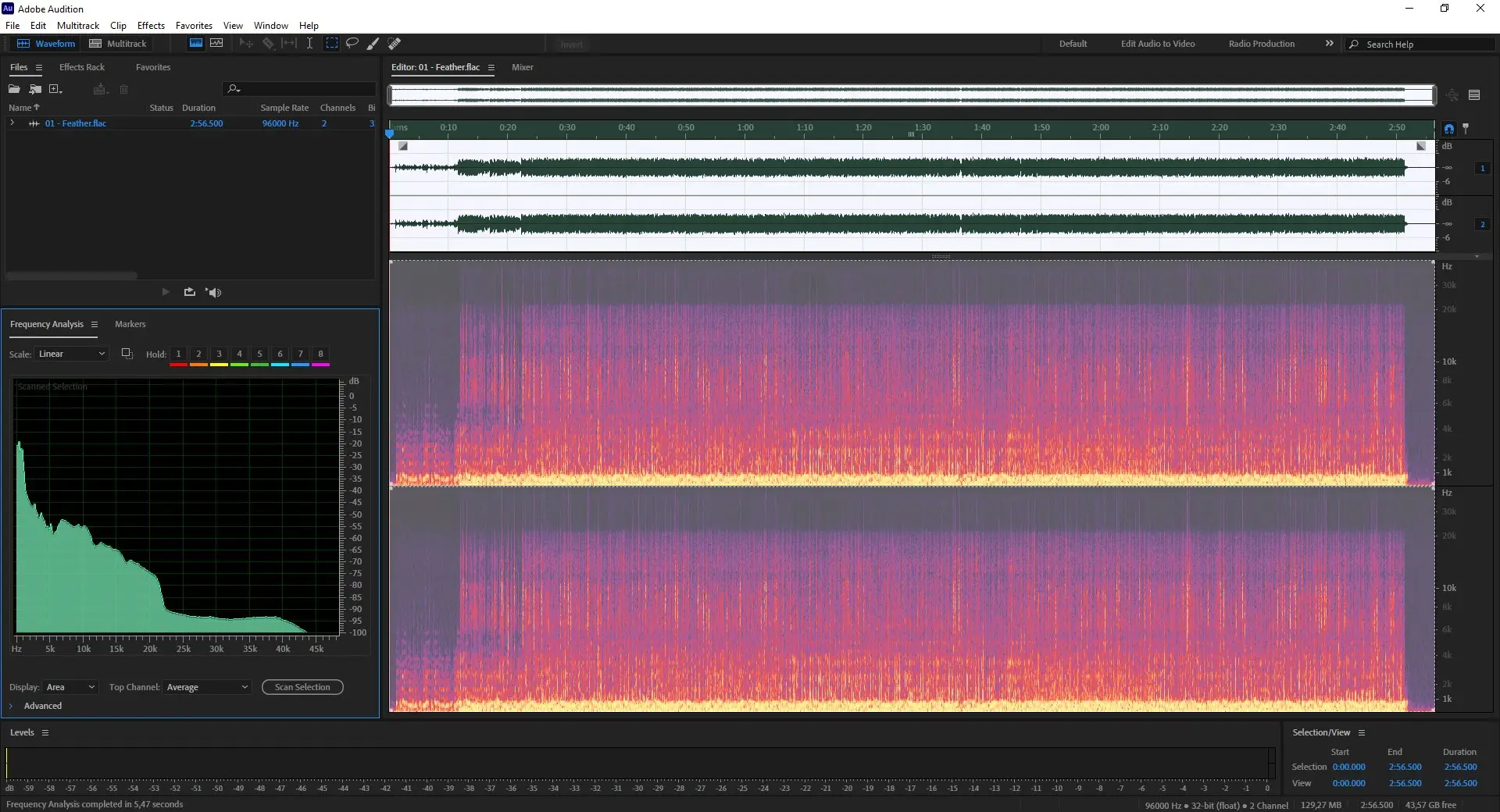The width and height of the screenshot is (1500, 812).
Task: Toggle channel 2 enable button
Action: point(1482,224)
